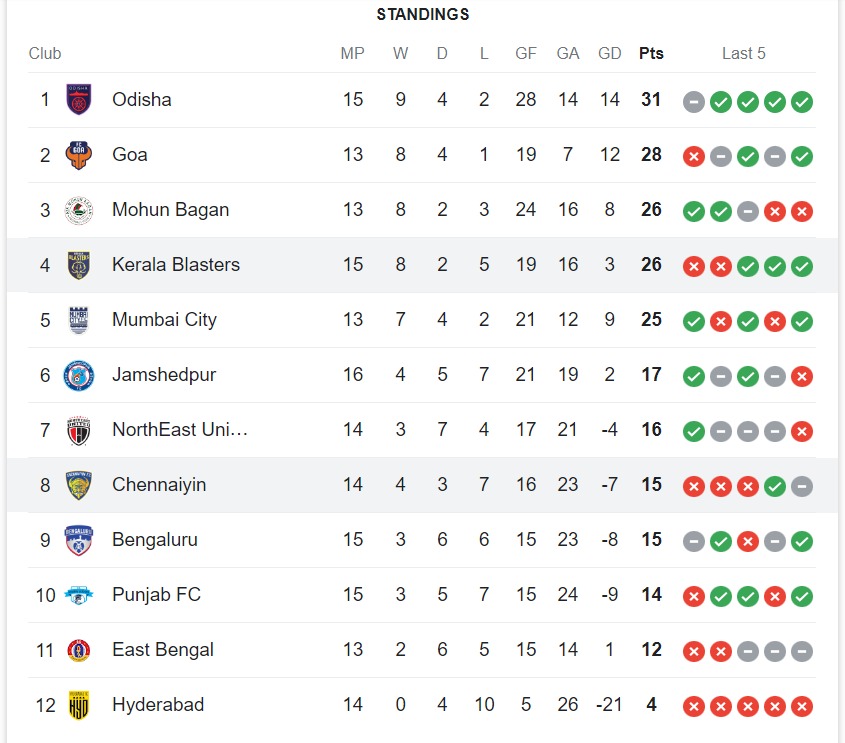Open the Punjab FC team link
The image size is (845, 743).
pos(156,595)
